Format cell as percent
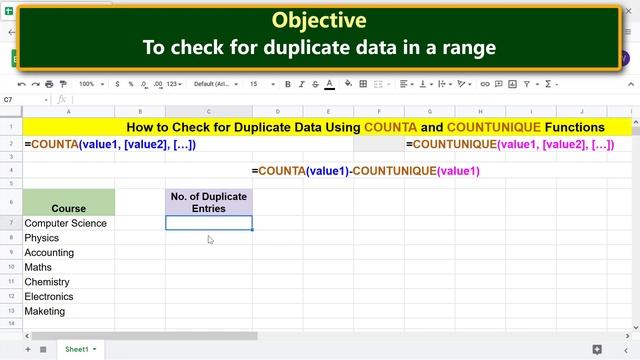This screenshot has height=360, width=640. [x=131, y=84]
